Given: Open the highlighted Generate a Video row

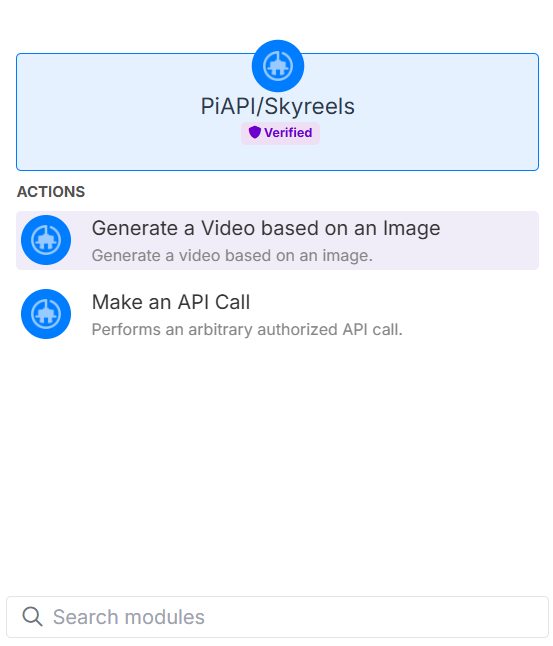Looking at the screenshot, I should [x=277, y=241].
